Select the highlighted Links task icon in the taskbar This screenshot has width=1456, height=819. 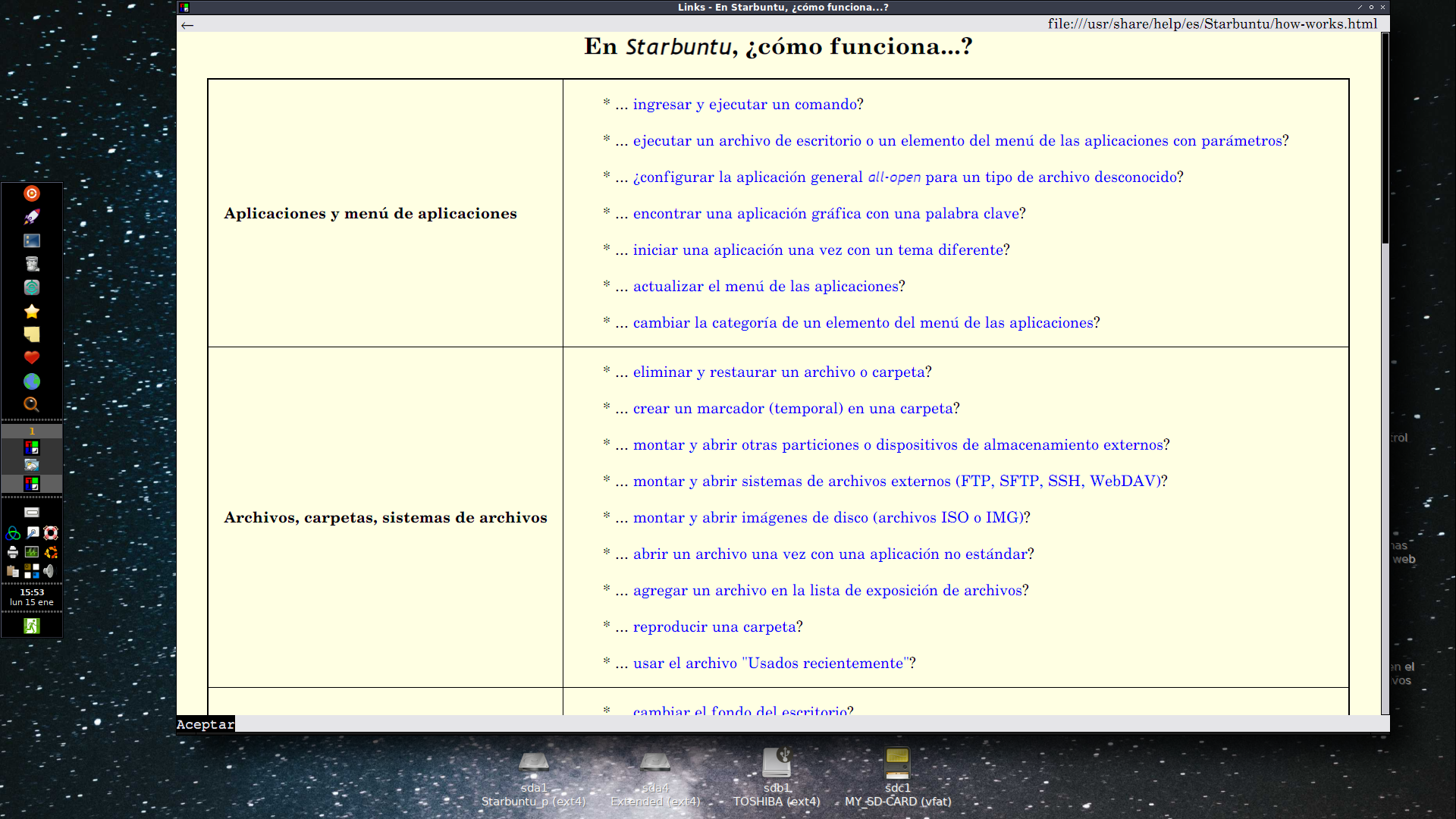pos(32,483)
